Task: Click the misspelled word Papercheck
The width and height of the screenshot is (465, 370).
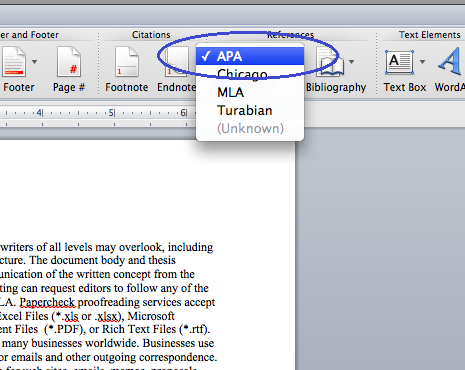Action: click(x=47, y=302)
